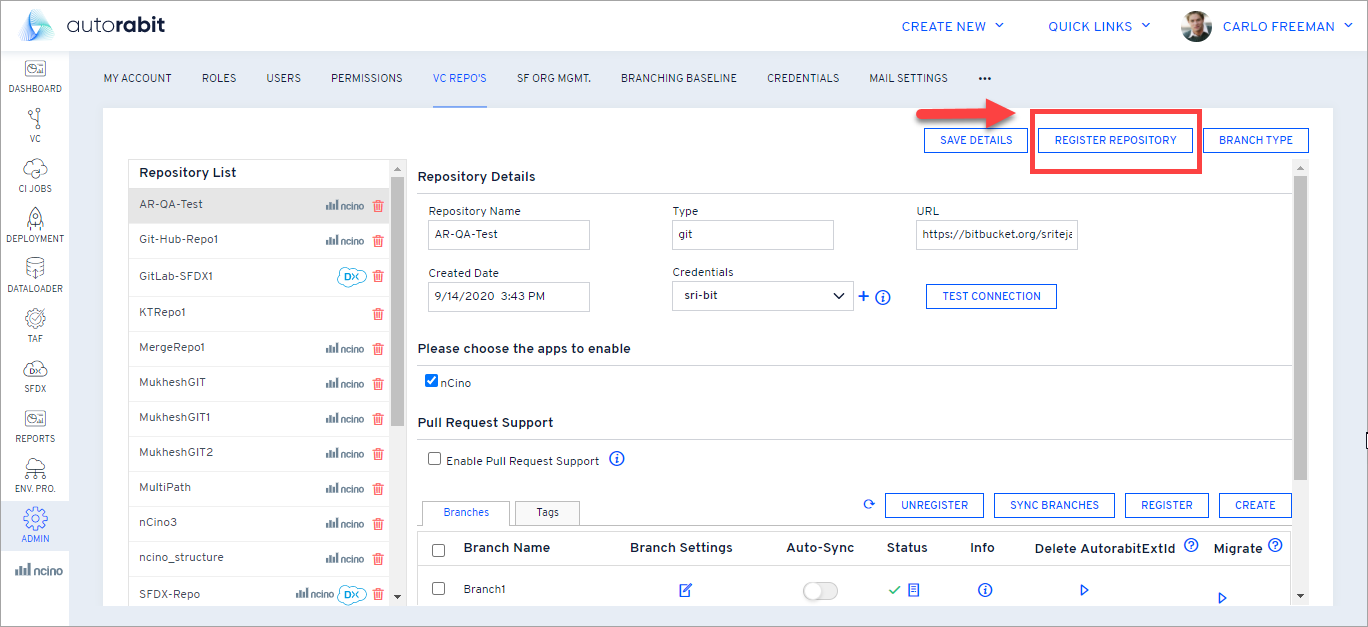Screen dimensions: 1368x627
Task: Click the Register Repository button
Action: [x=1115, y=140]
